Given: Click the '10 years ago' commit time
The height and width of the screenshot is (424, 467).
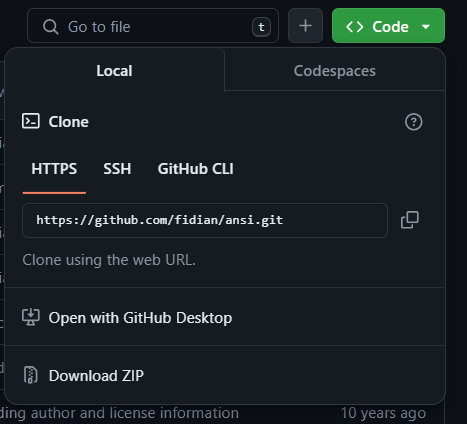Looking at the screenshot, I should click(383, 413).
